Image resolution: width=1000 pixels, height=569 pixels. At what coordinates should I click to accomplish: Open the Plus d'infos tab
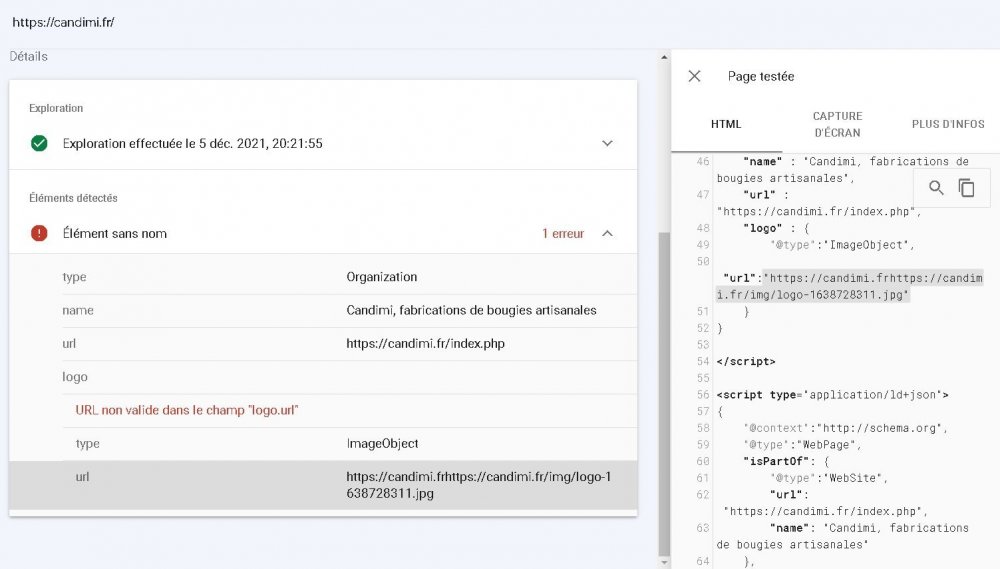[x=947, y=124]
